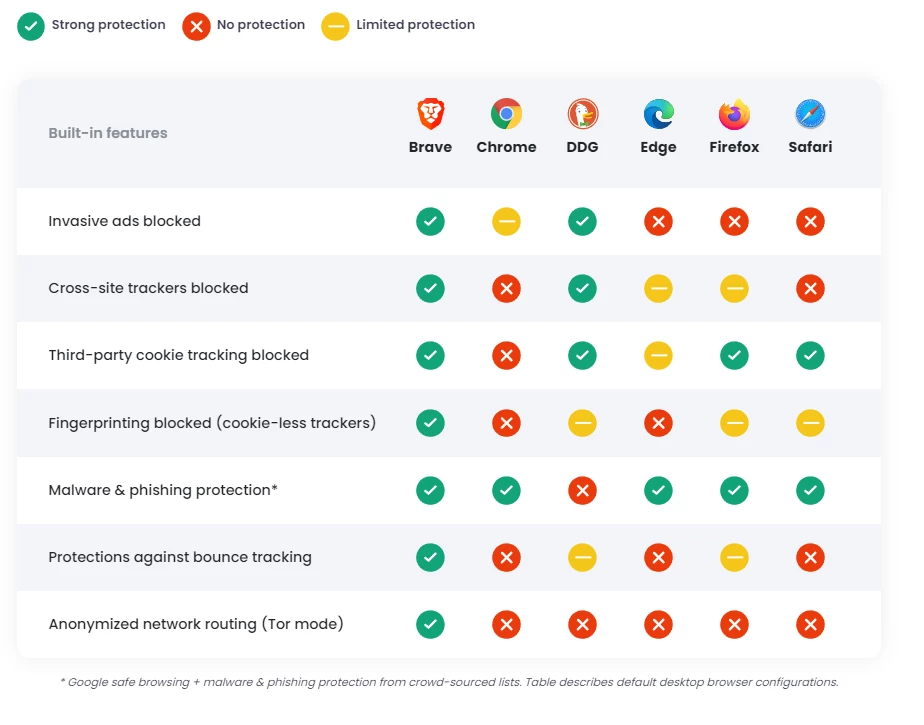This screenshot has height=725, width=924.
Task: Click the Microsoft Edge logo
Action: [658, 115]
